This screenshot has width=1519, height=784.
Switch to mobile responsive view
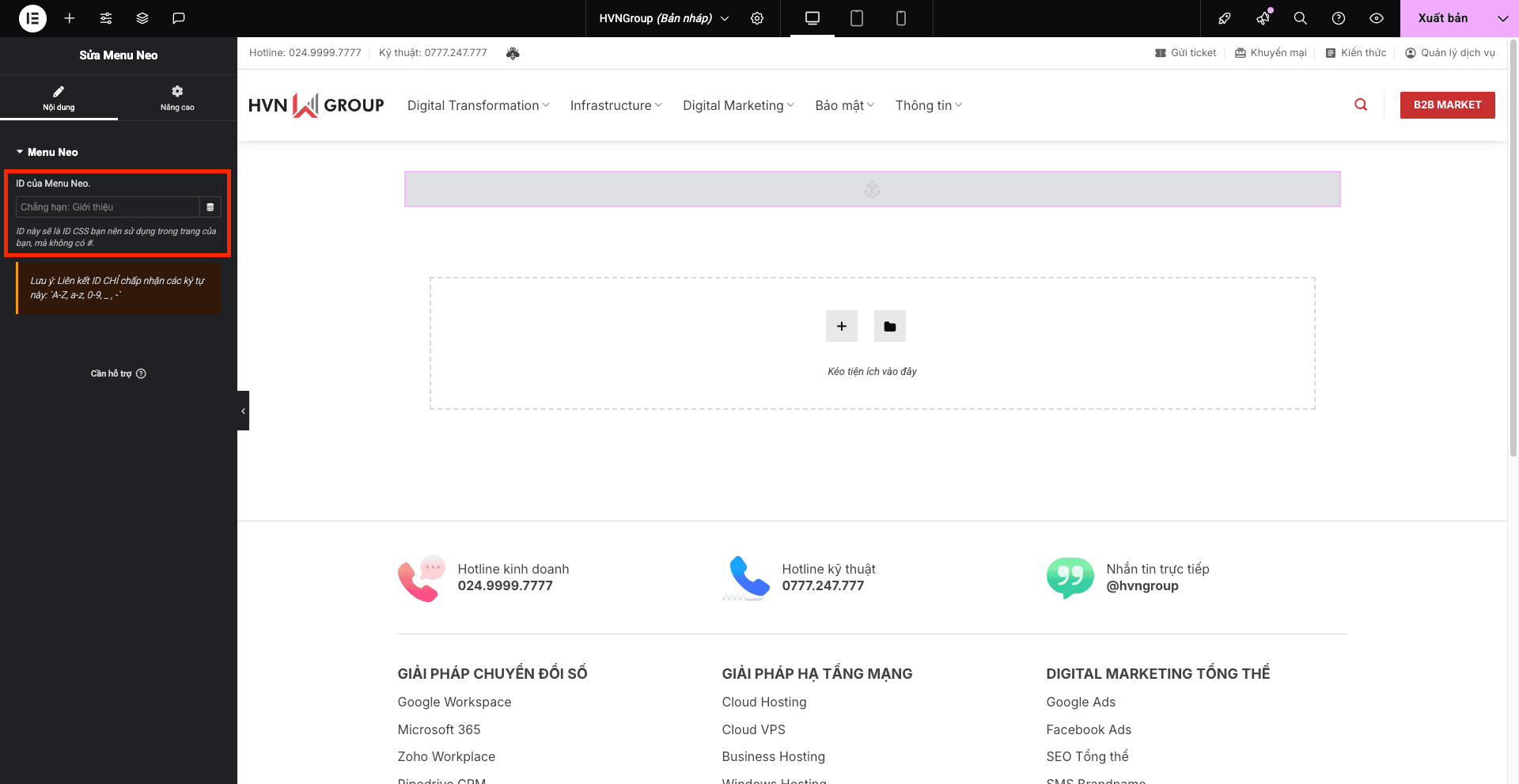901,18
